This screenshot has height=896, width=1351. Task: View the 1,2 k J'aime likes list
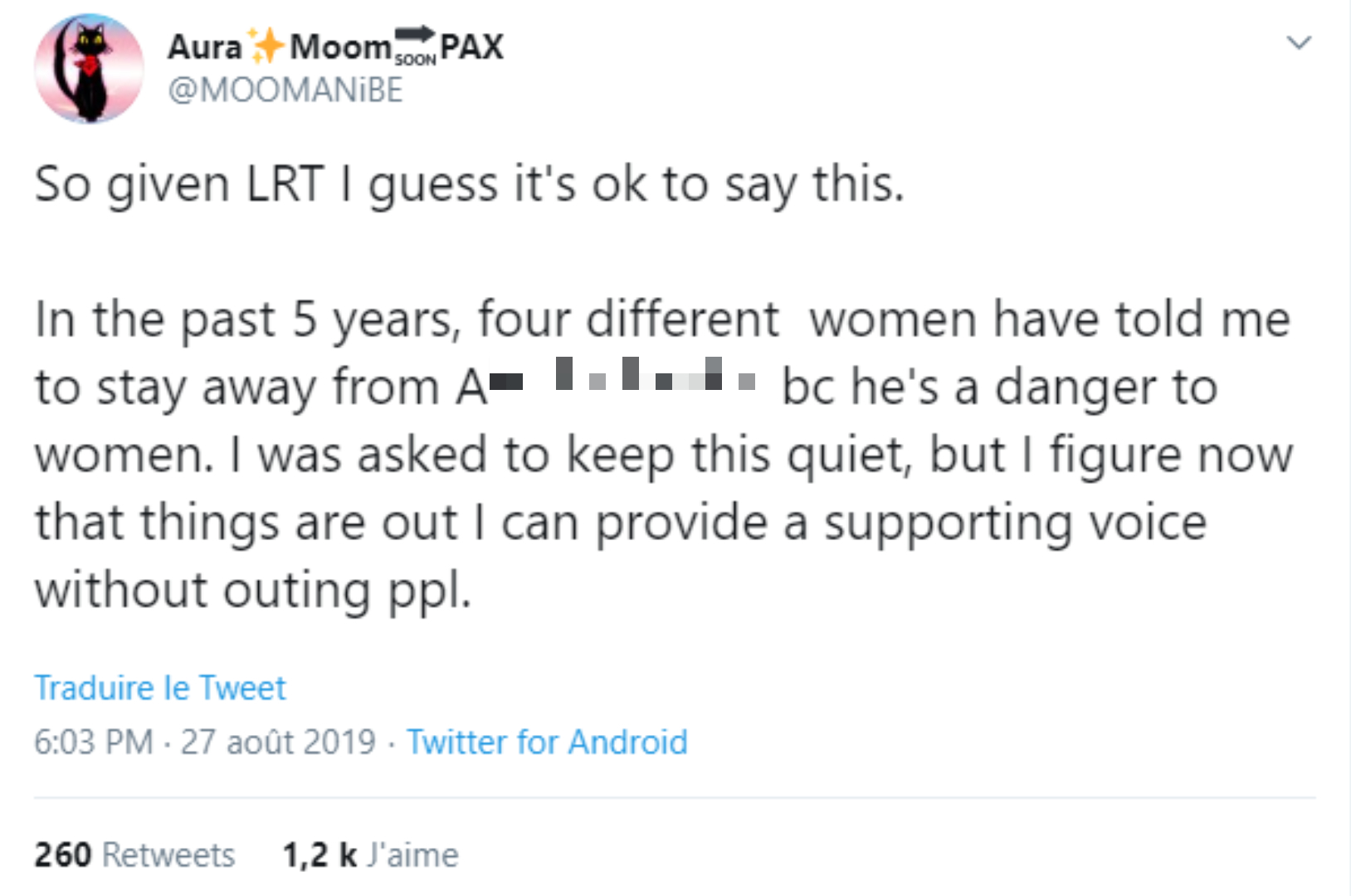[x=370, y=855]
